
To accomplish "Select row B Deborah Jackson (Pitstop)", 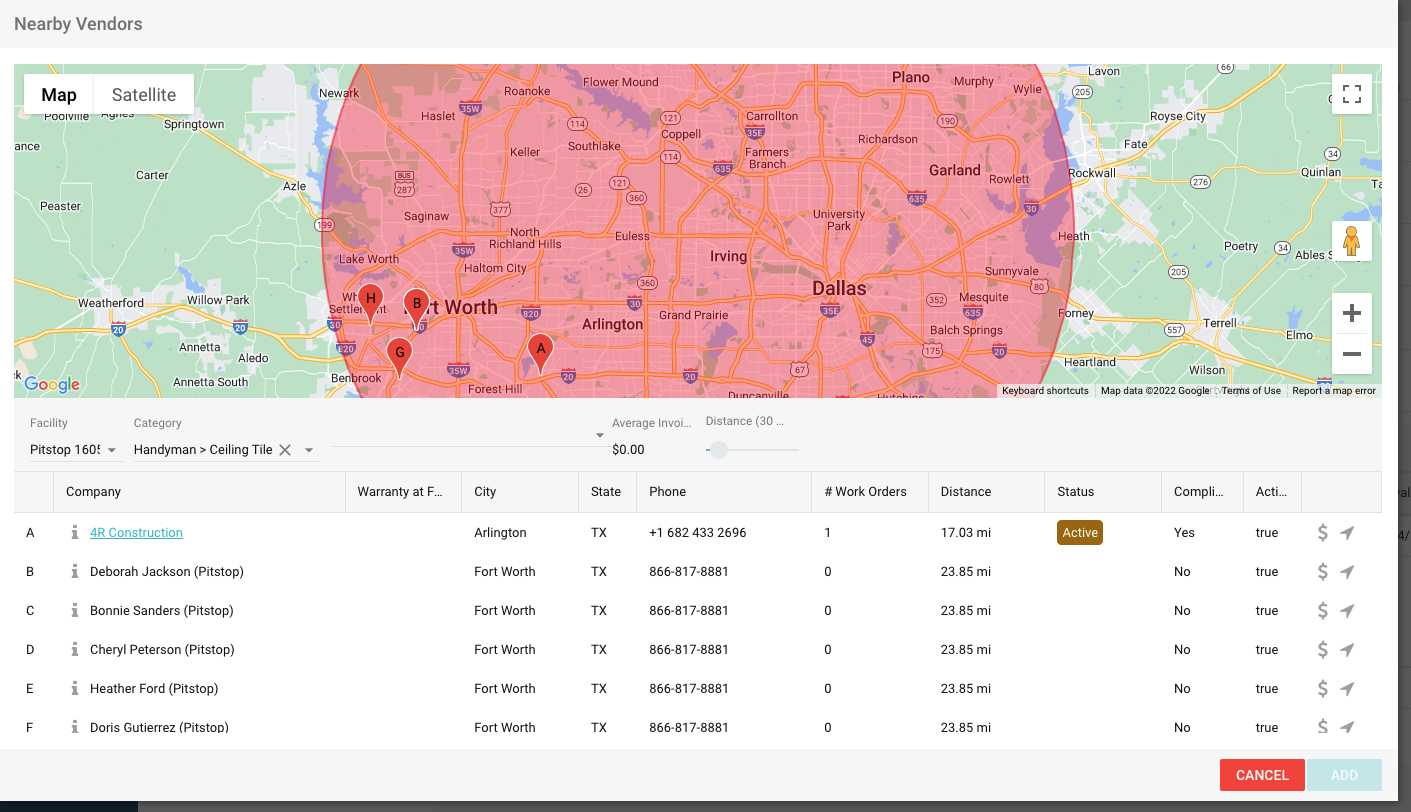I will [698, 572].
